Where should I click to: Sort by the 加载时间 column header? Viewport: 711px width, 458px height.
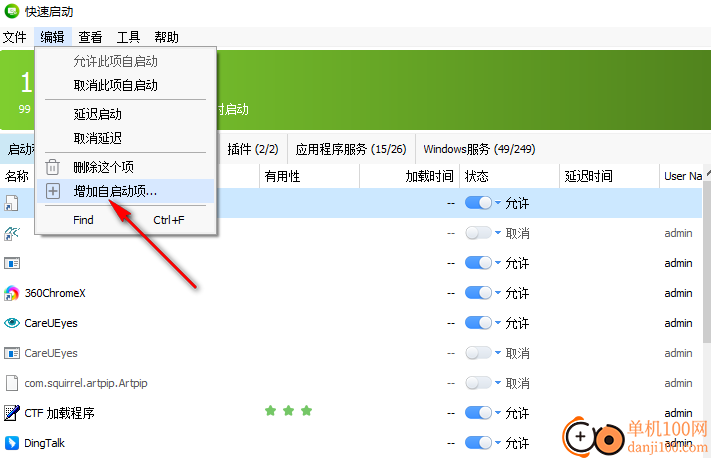(409, 176)
